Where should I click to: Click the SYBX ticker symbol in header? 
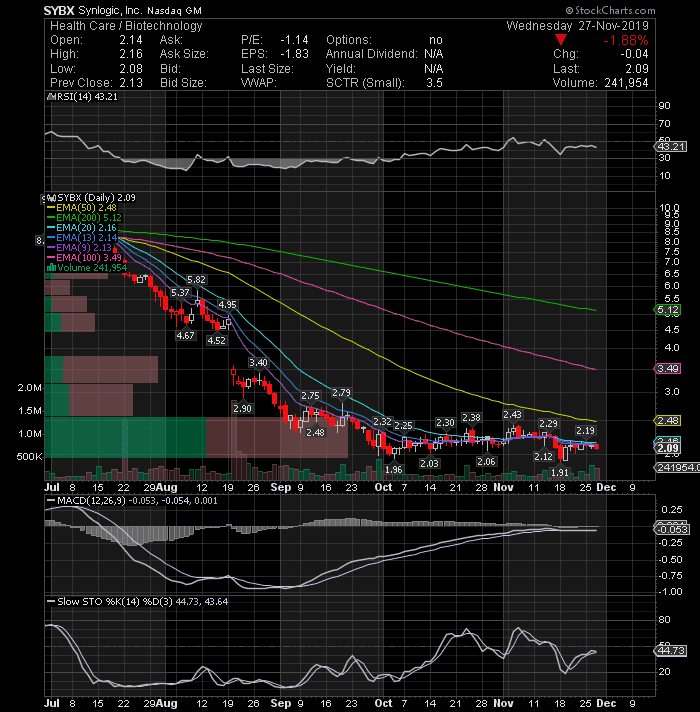pos(59,10)
